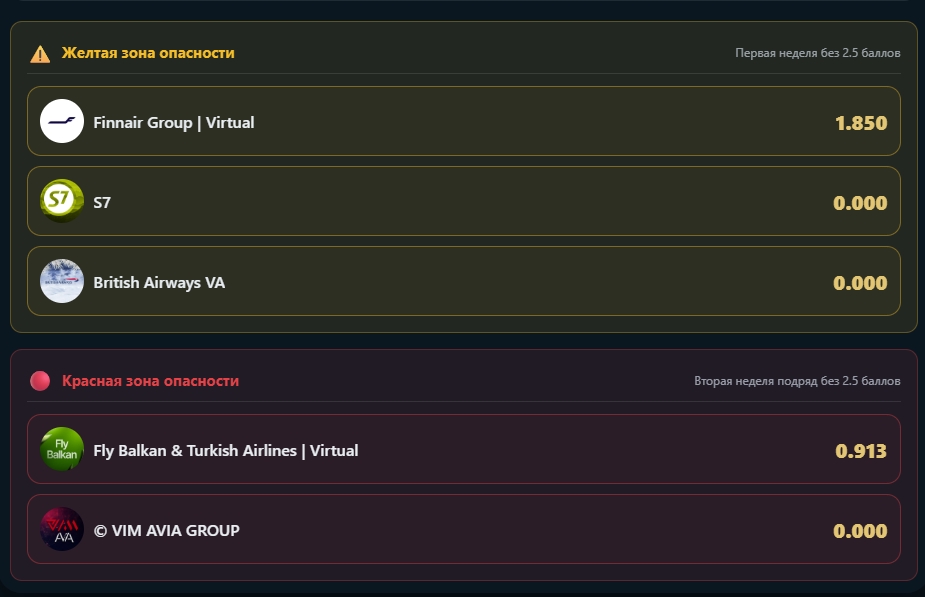
Task: Click Finnair's 1.850 score value
Action: 860,123
